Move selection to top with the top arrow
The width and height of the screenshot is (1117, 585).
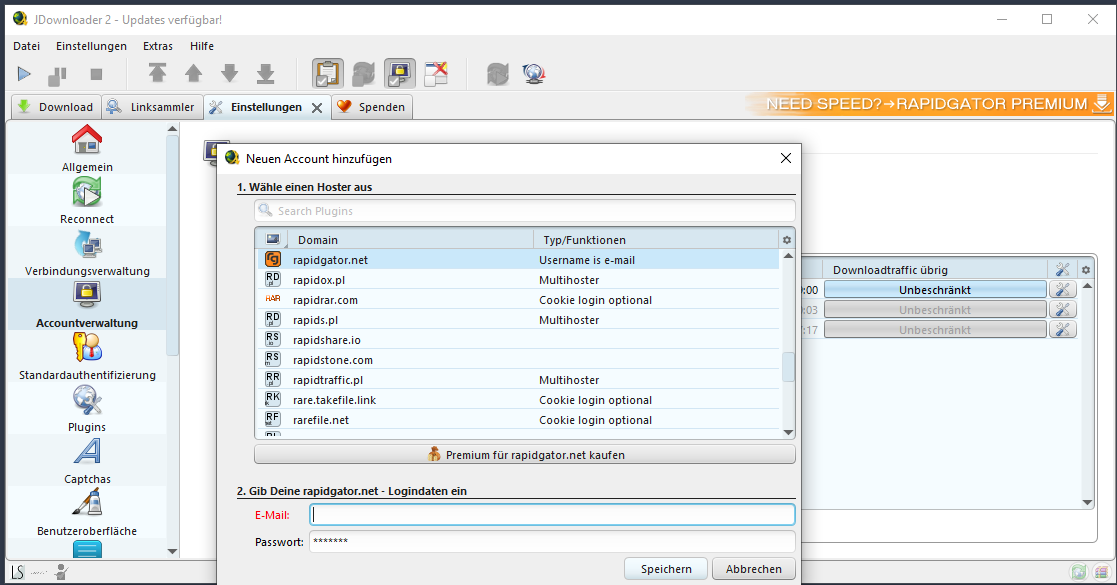157,73
